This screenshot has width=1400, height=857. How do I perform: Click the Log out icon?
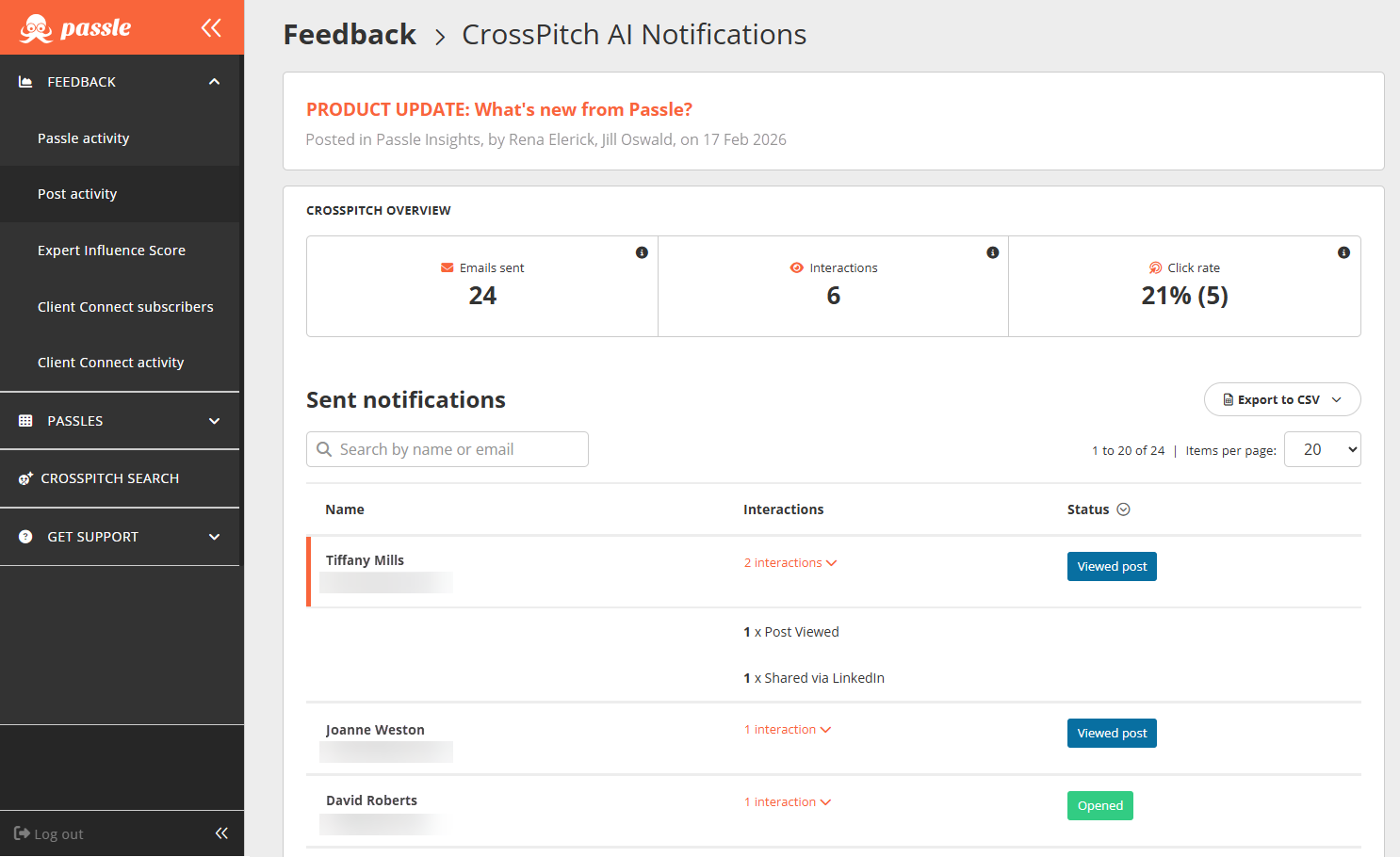tap(22, 833)
